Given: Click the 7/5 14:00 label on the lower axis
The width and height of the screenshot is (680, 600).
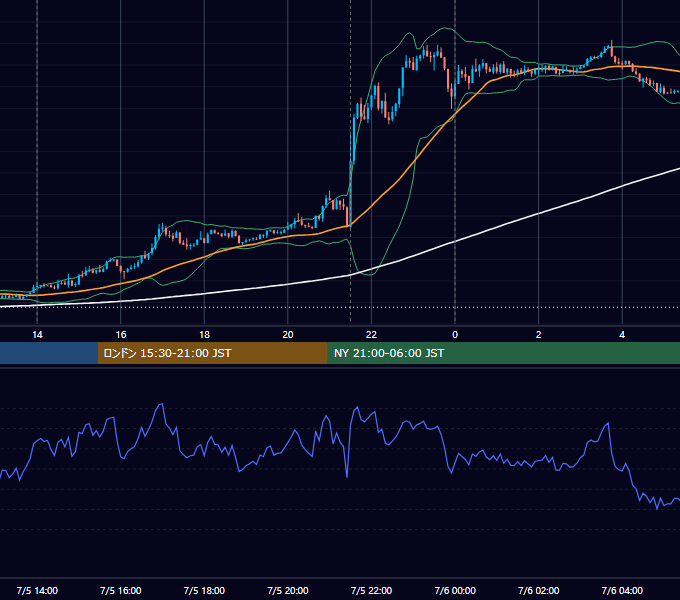Looking at the screenshot, I should (37, 590).
